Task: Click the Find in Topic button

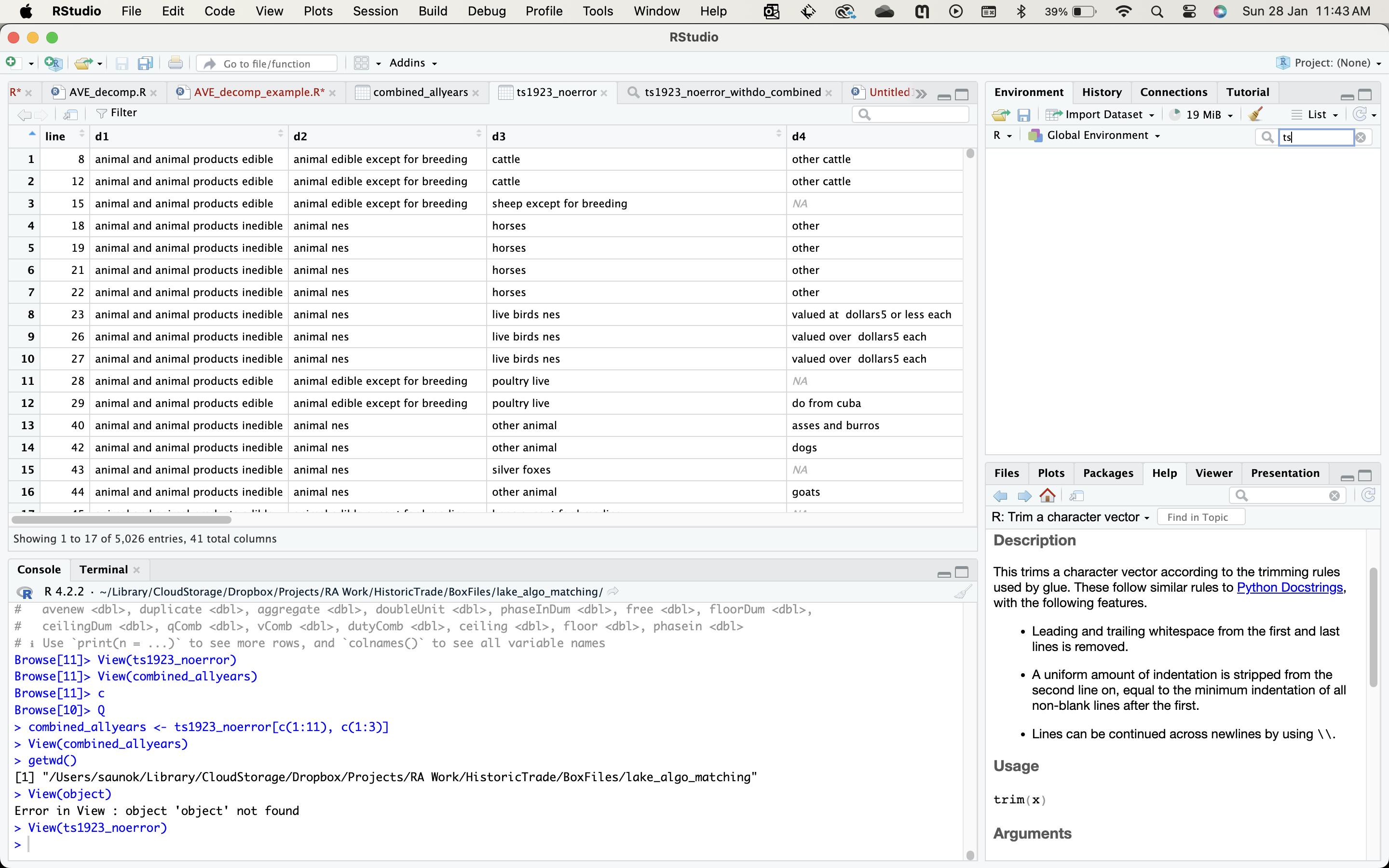Action: (1199, 516)
